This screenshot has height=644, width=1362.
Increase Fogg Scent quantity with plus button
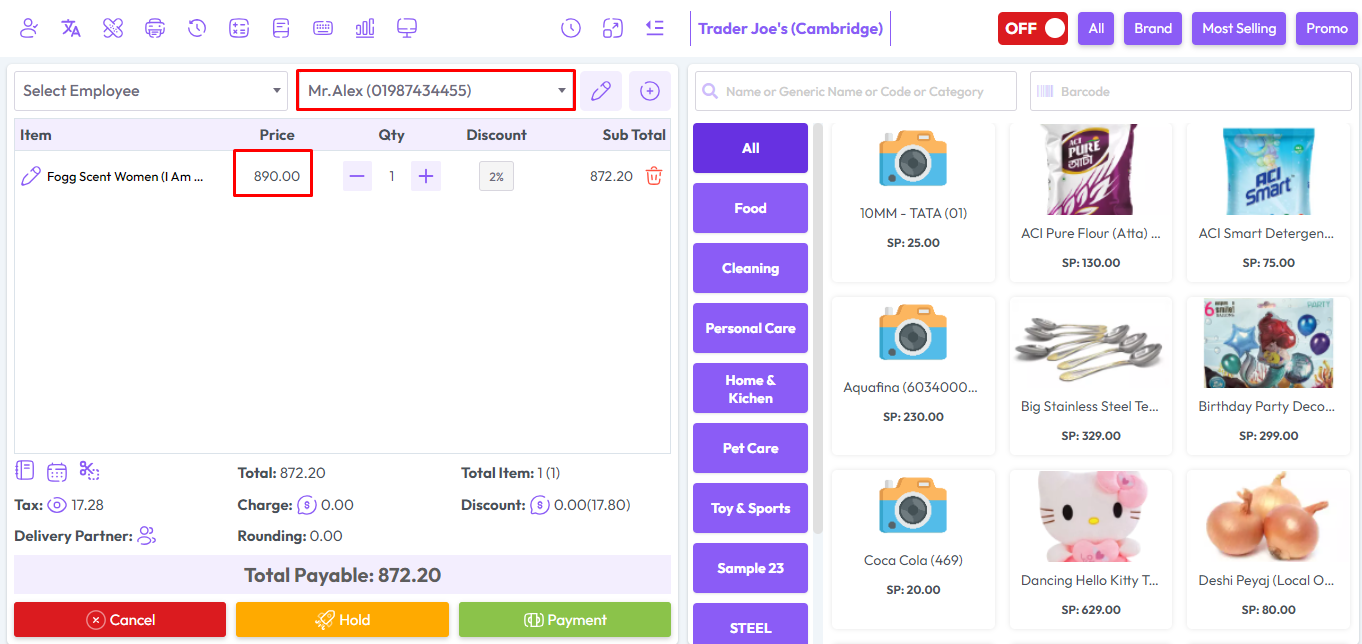point(426,176)
